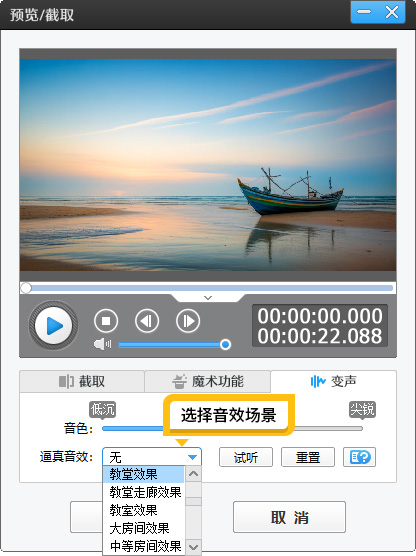
Task: Click the 重置 reset button
Action: pyautogui.click(x=308, y=457)
